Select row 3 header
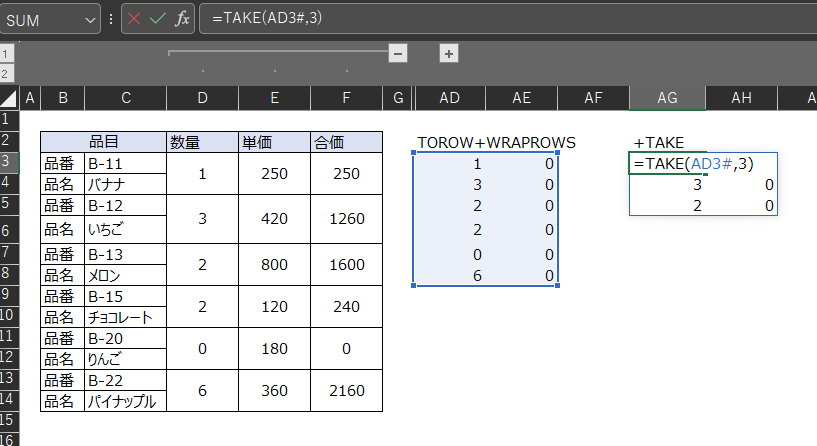This screenshot has width=817, height=446. (7, 161)
